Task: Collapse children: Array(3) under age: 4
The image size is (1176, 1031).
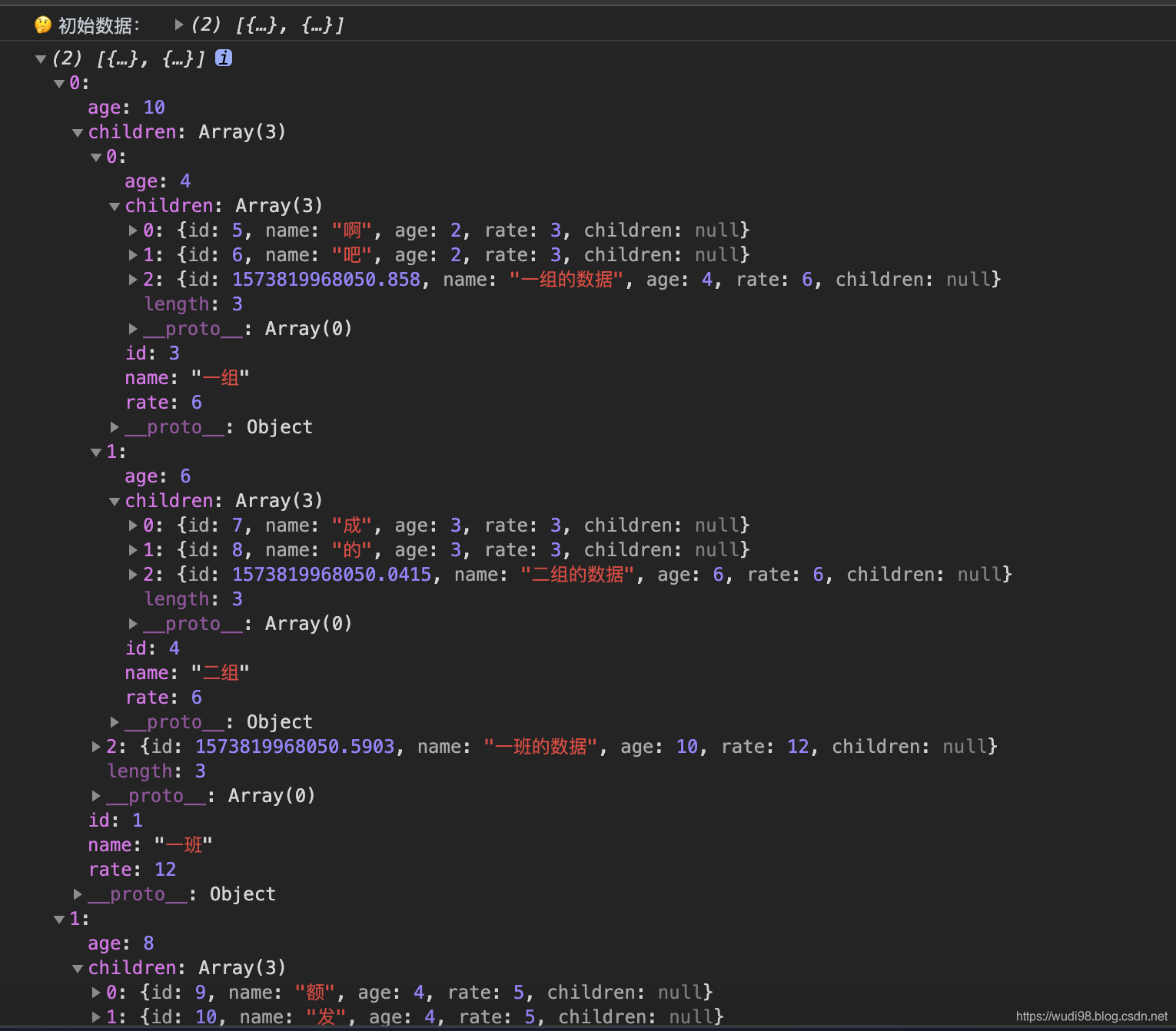Action: (115, 206)
